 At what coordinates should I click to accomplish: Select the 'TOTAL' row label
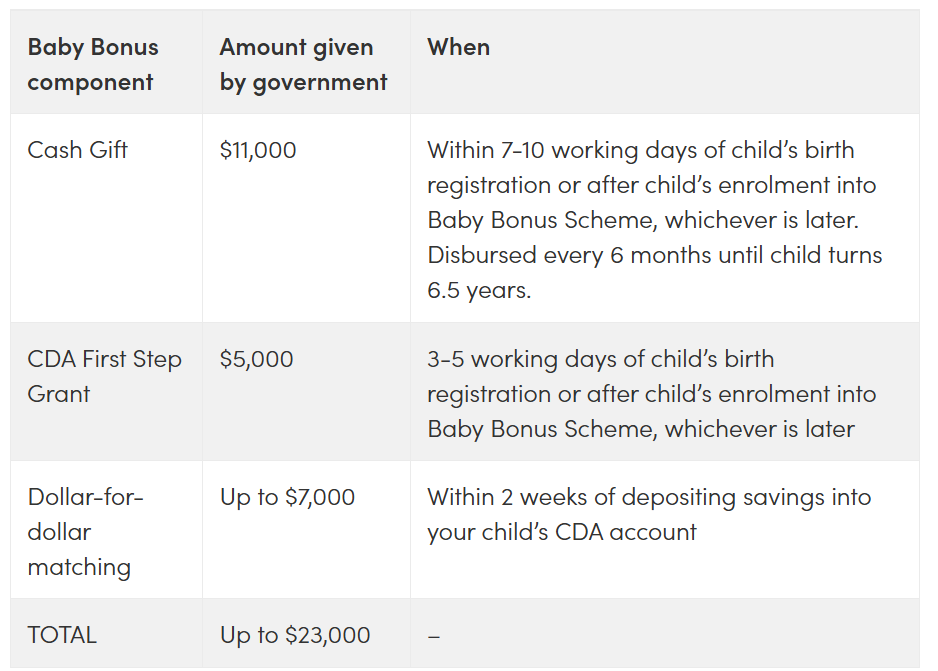pyautogui.click(x=62, y=635)
